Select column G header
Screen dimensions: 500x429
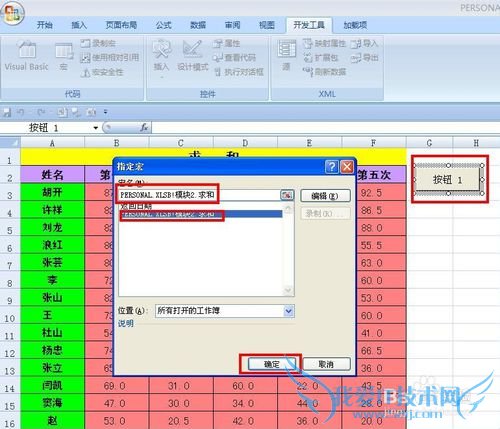(429, 143)
